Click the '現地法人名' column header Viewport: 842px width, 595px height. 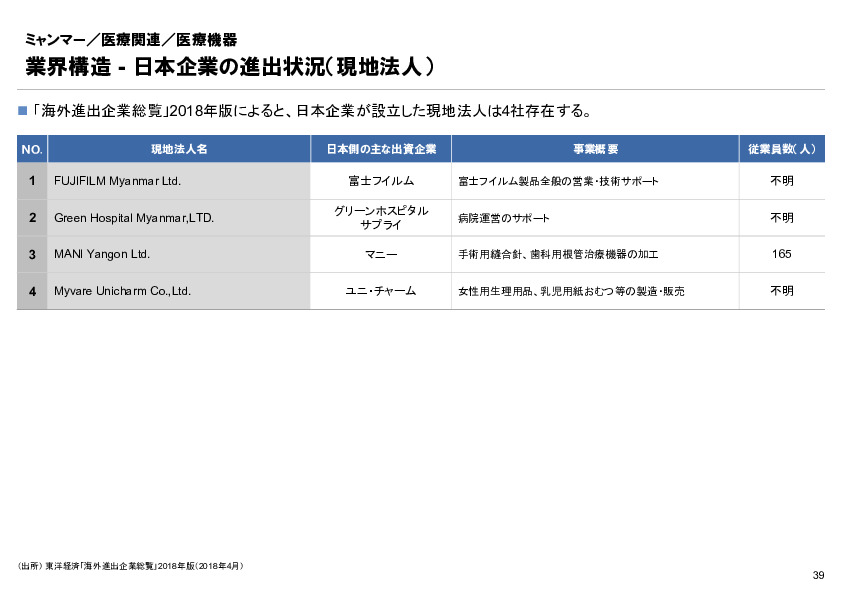pyautogui.click(x=179, y=149)
